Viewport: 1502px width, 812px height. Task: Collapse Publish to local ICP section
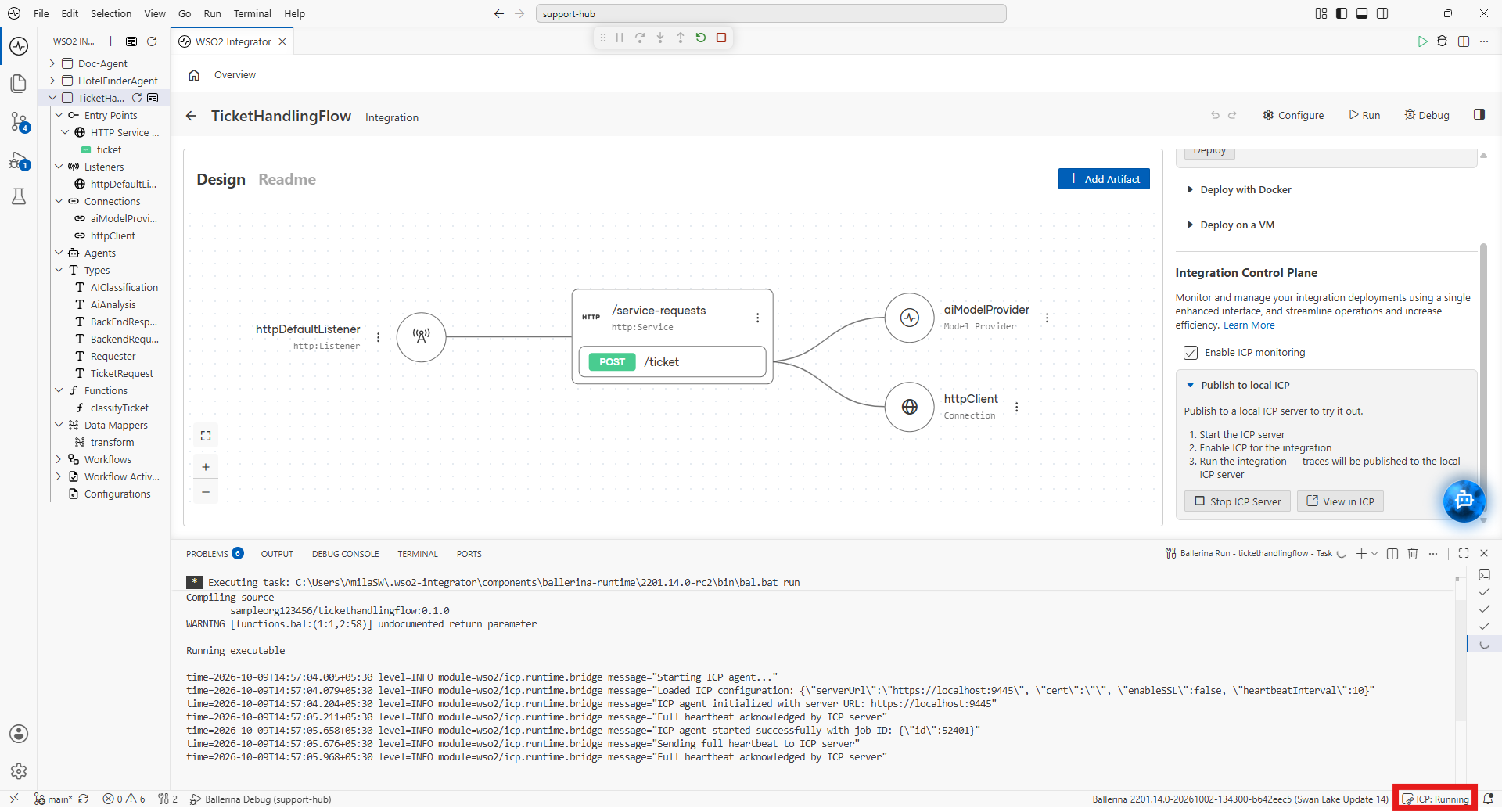point(1238,386)
